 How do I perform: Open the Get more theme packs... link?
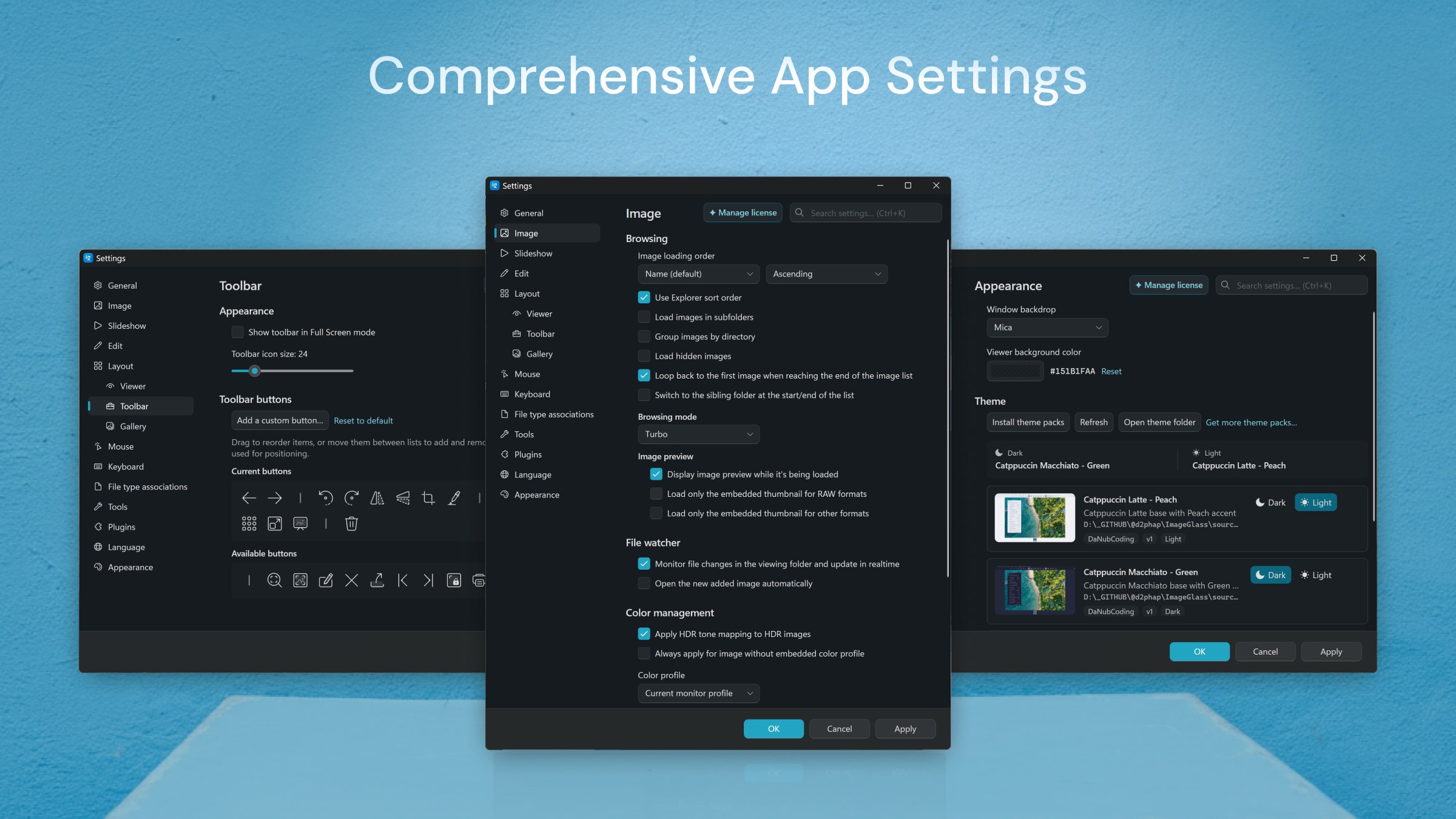1251,422
